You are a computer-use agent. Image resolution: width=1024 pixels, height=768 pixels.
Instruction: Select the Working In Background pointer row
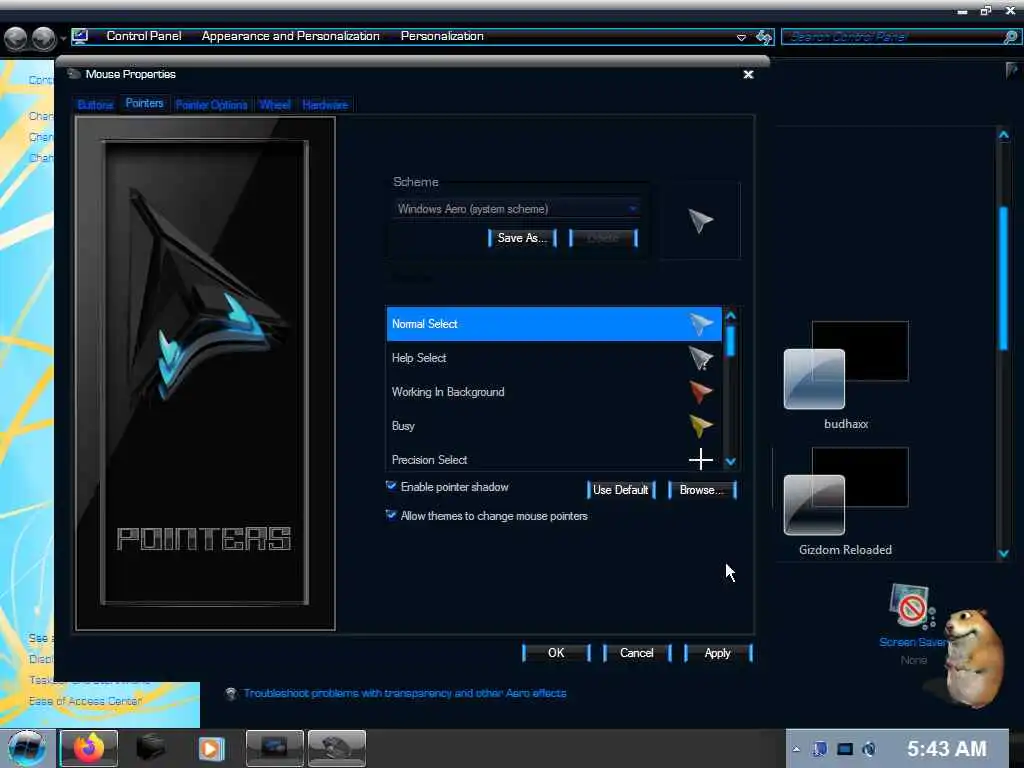[x=554, y=392]
